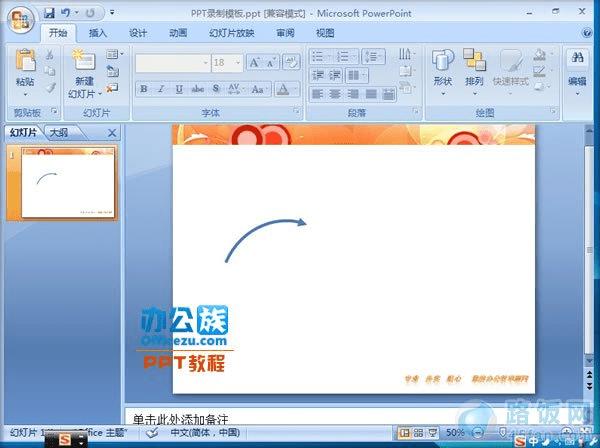This screenshot has height=448, width=600.
Task: Switch to the 动画 ribbon tab
Action: [x=178, y=33]
